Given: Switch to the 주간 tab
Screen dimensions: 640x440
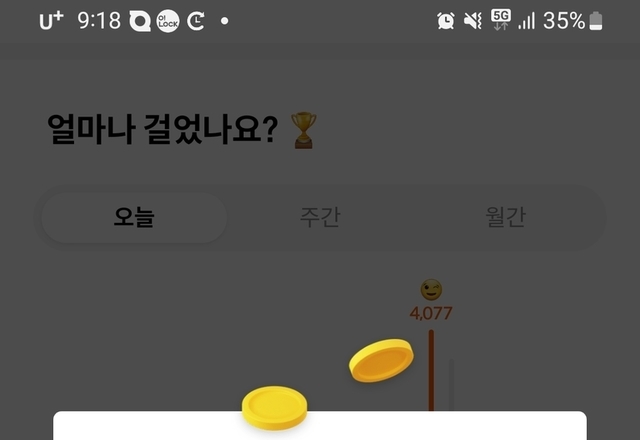Looking at the screenshot, I should pyautogui.click(x=320, y=218).
